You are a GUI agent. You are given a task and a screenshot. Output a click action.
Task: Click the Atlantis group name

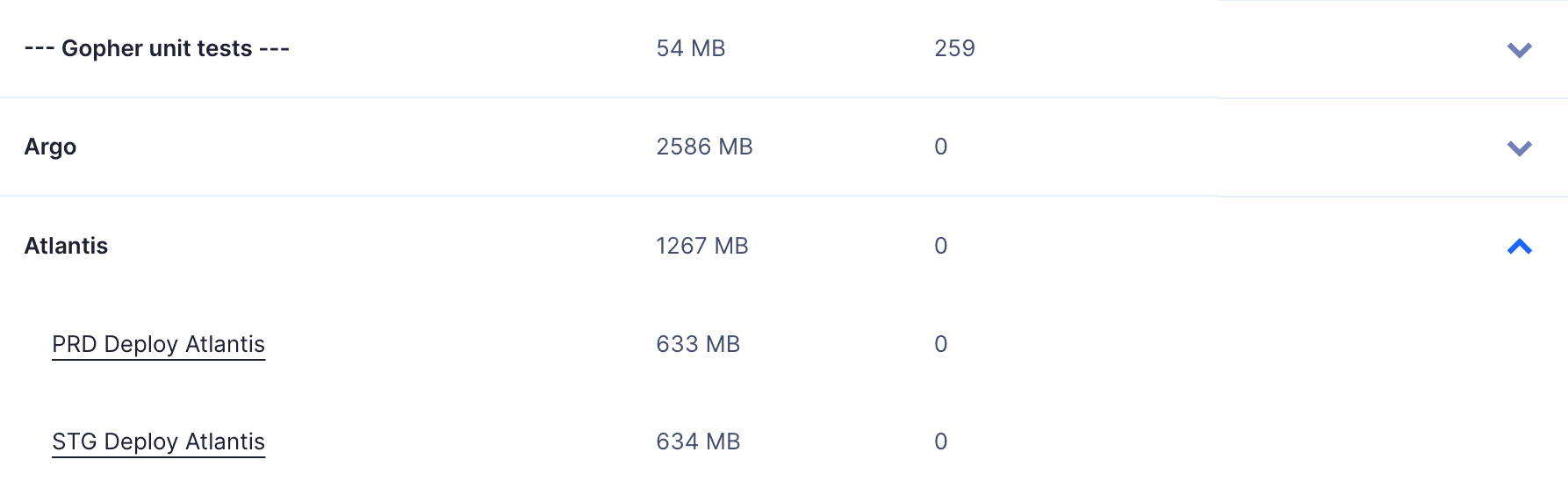66,246
